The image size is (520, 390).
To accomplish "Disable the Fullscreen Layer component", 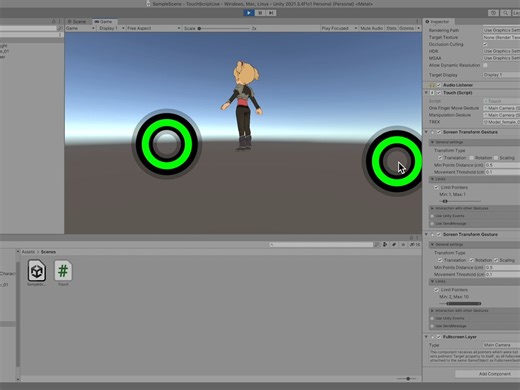I will point(439,337).
